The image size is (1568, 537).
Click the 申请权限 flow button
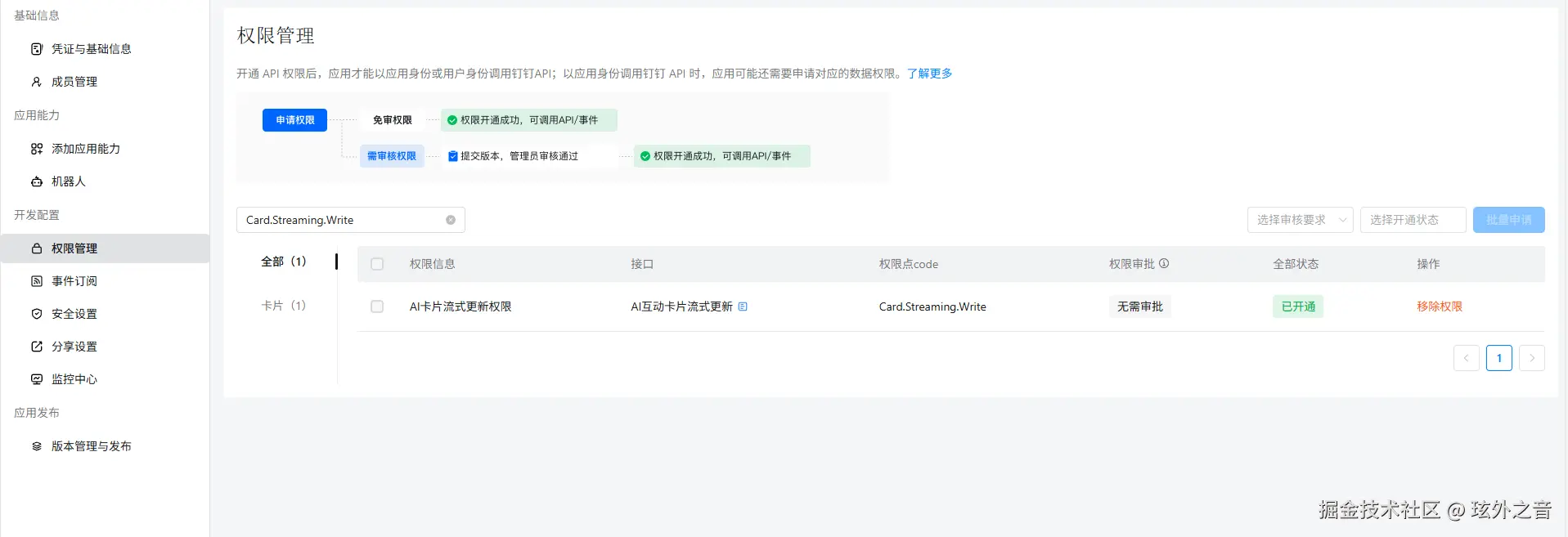(x=294, y=120)
